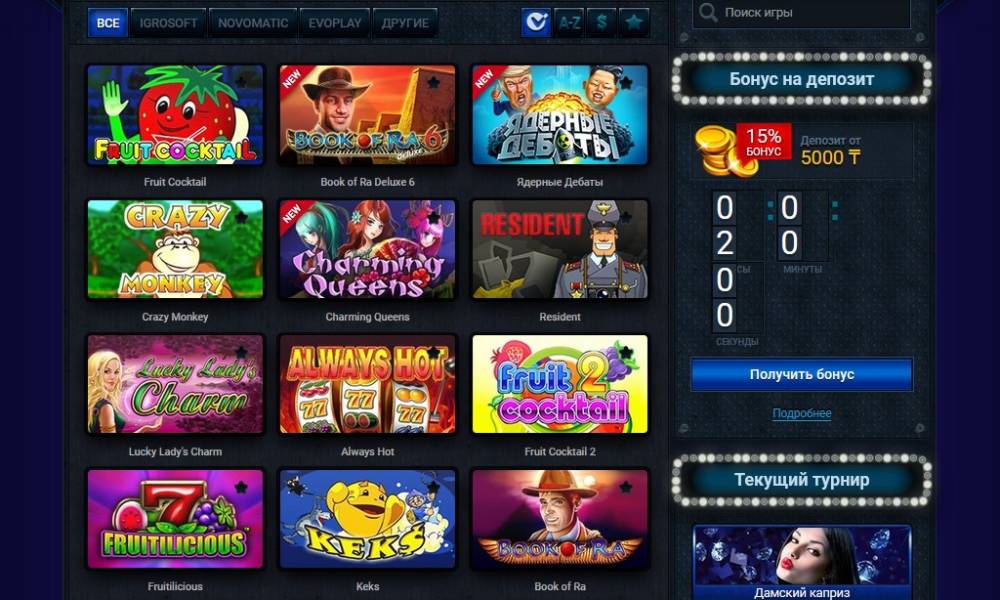Sort games by the dollar sign icon
Viewport: 1000px width, 600px height.
click(x=601, y=23)
